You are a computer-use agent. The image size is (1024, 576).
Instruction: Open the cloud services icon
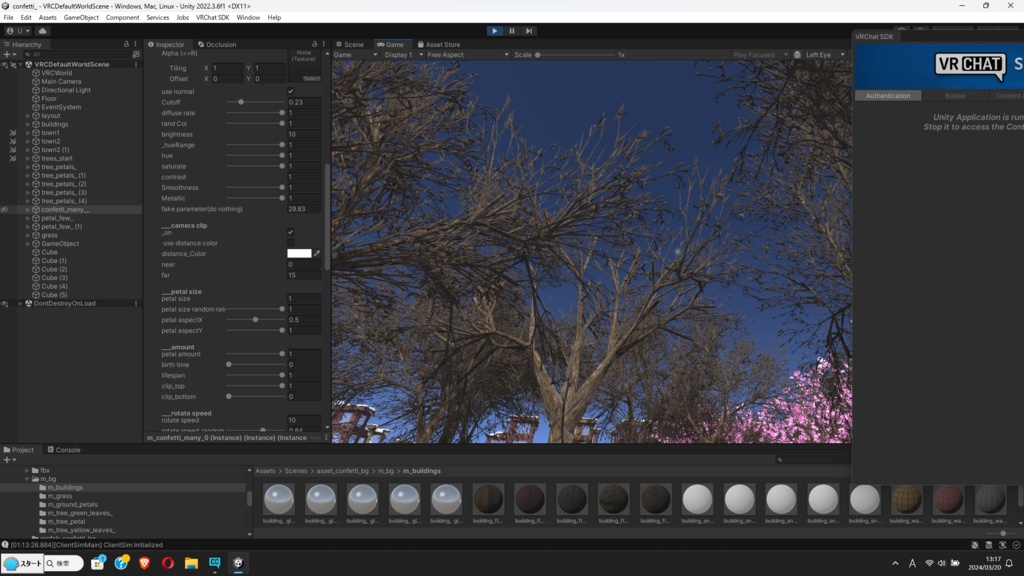(x=42, y=31)
